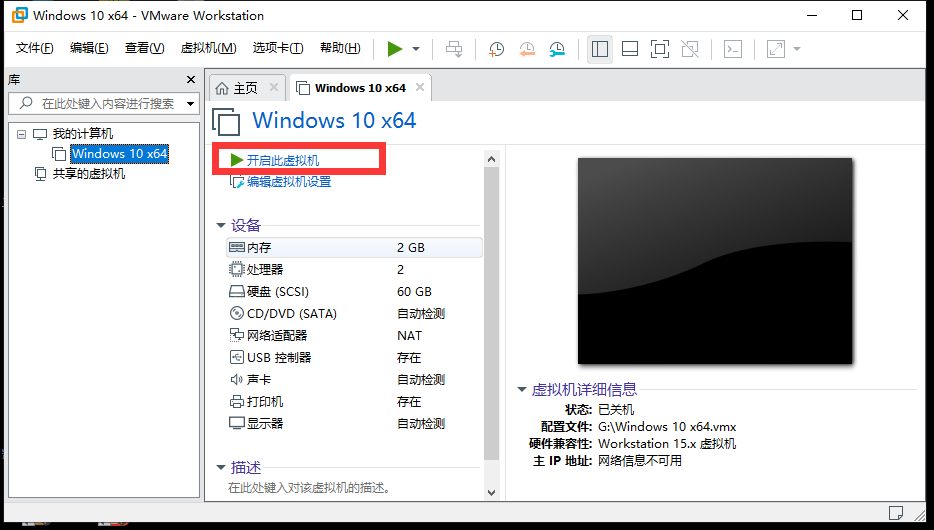
Task: Click the revert to snapshot icon
Action: pos(527,49)
